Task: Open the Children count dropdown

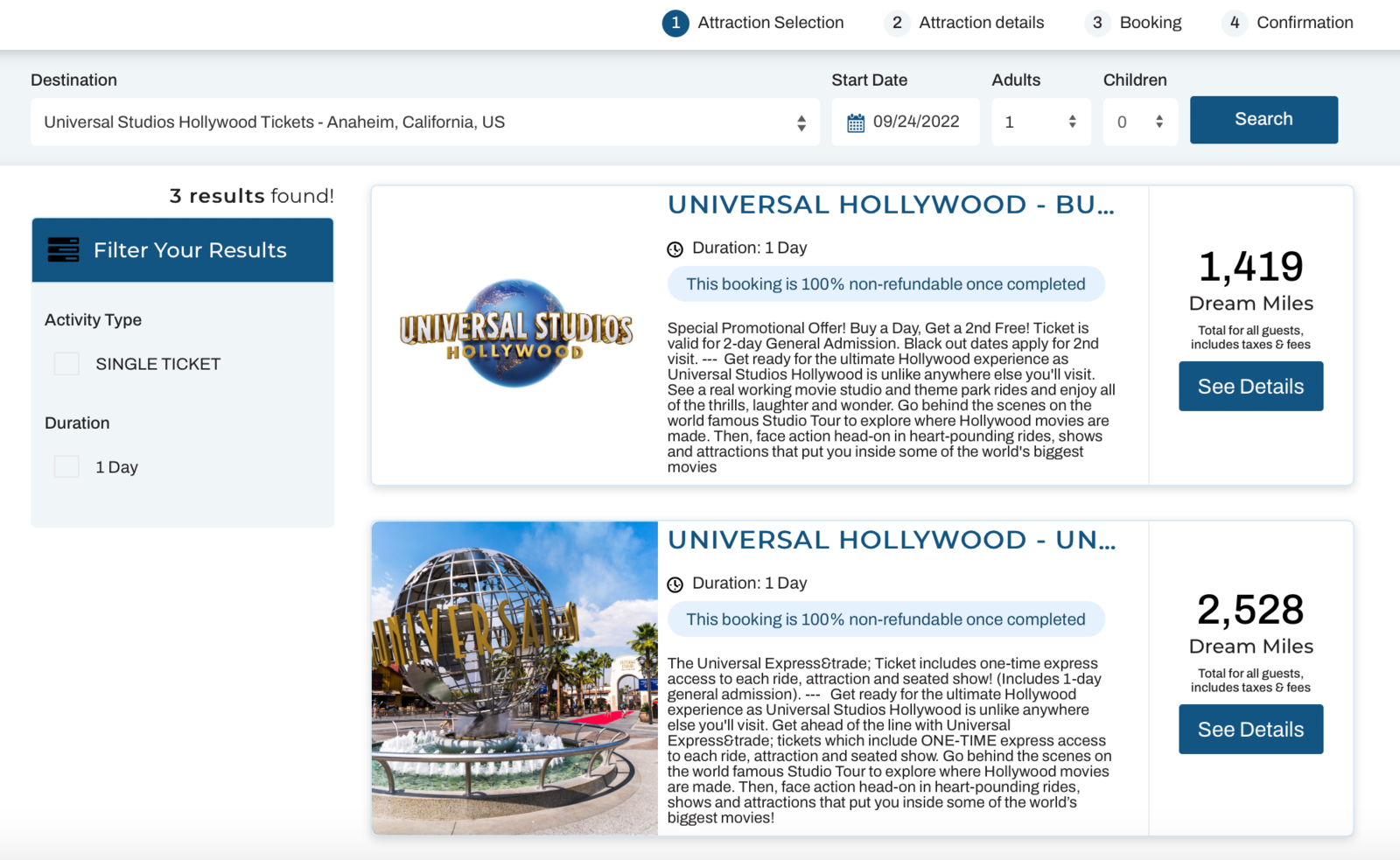Action: 1140,122
